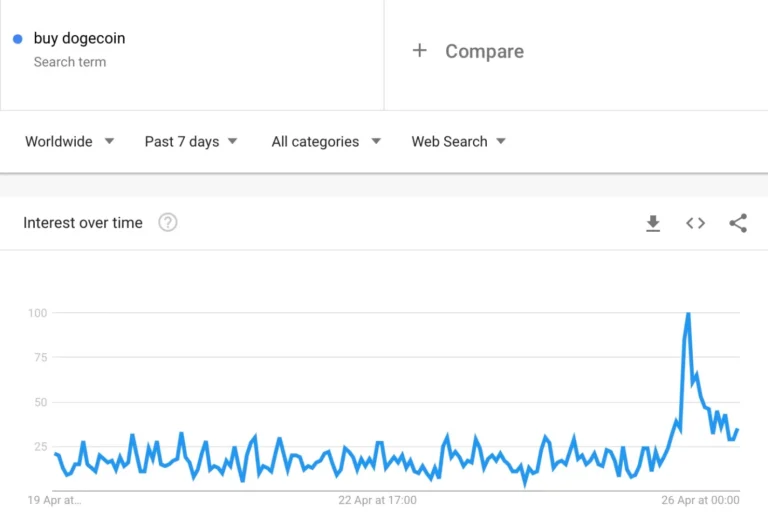This screenshot has height=531, width=768.
Task: Click the 50 value on y-axis
Action: tap(40, 402)
